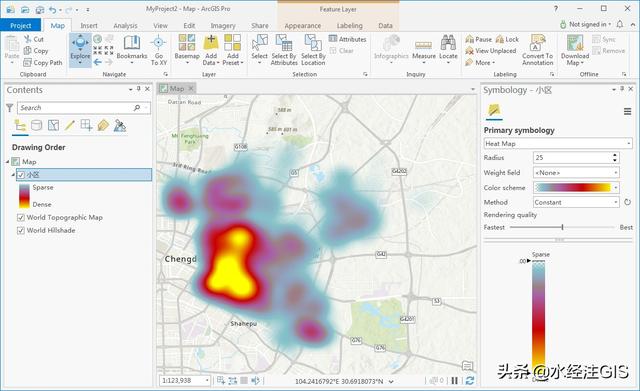Open the Bookmarks tool
This screenshot has width=640, height=391.
pyautogui.click(x=132, y=48)
